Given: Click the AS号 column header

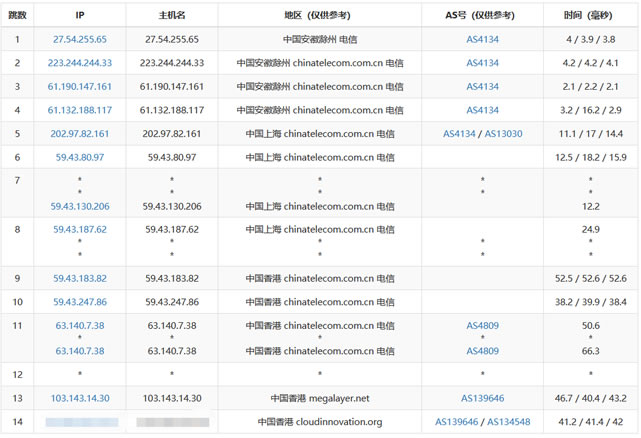Looking at the screenshot, I should (481, 15).
